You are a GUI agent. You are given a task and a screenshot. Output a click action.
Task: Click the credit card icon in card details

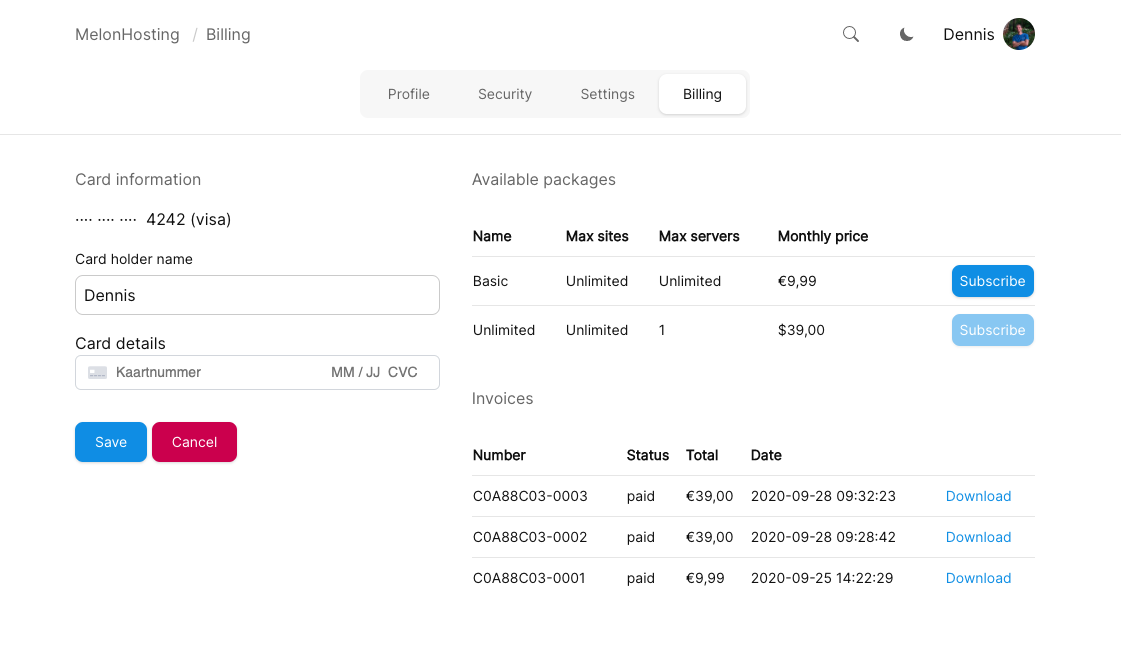(x=97, y=372)
